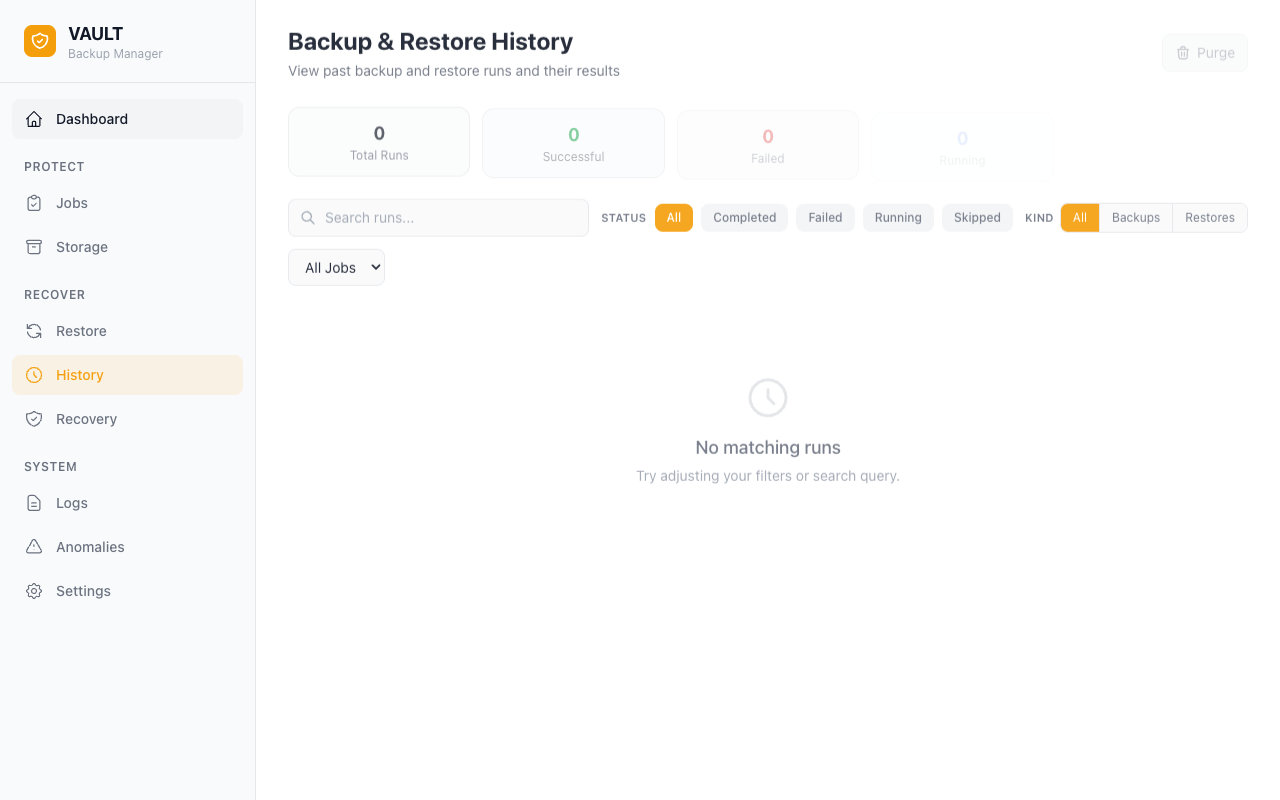The height and width of the screenshot is (800, 1280).
Task: Click the Vault shield logo icon
Action: click(x=40, y=41)
